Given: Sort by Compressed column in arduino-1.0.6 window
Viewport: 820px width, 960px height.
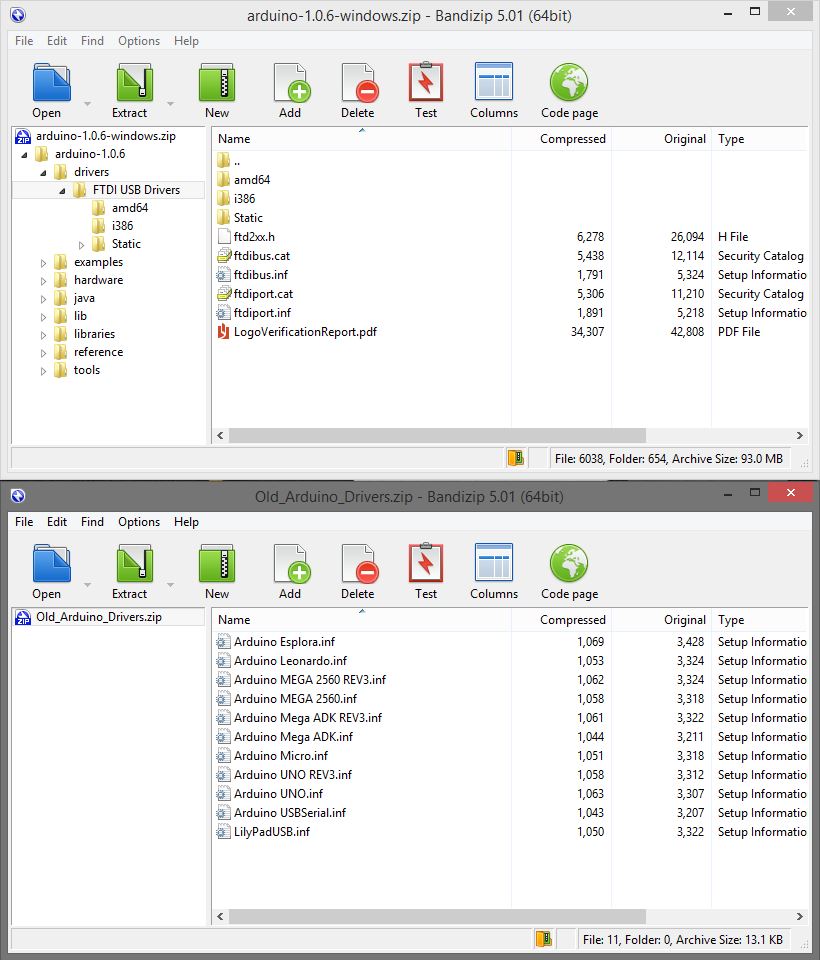Looking at the screenshot, I should (x=561, y=139).
